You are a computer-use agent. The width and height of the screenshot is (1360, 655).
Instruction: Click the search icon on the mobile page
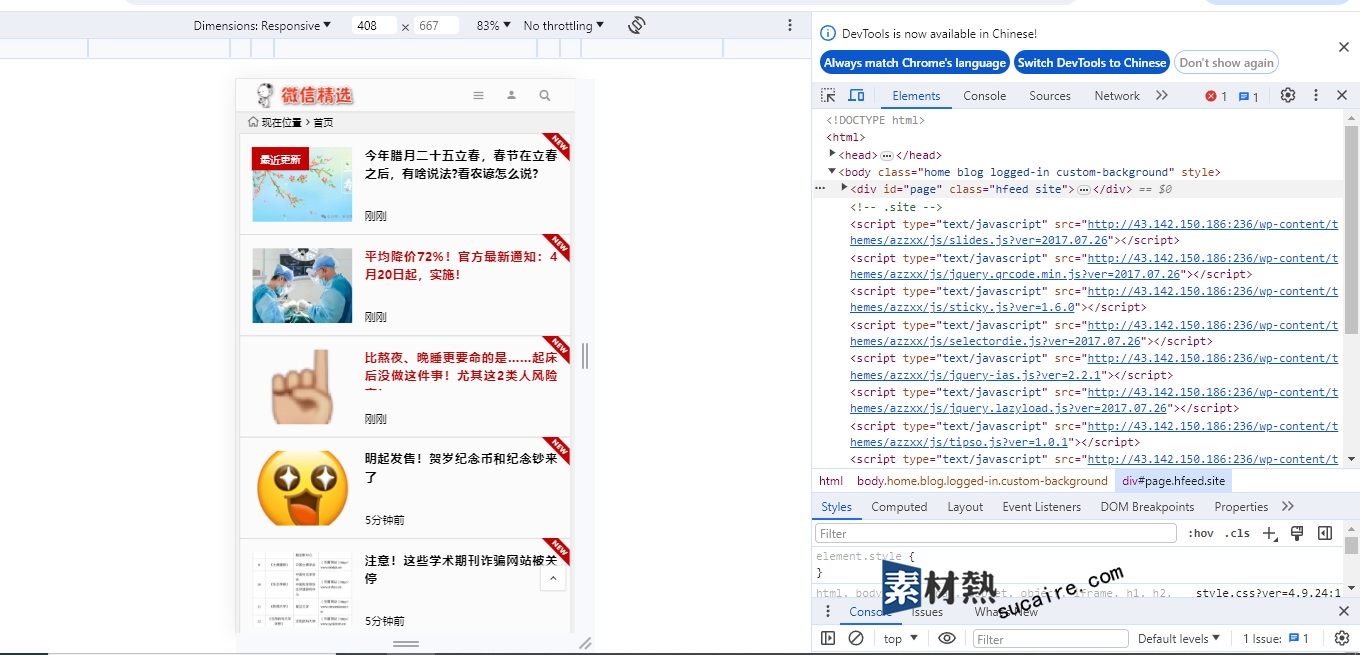545,96
